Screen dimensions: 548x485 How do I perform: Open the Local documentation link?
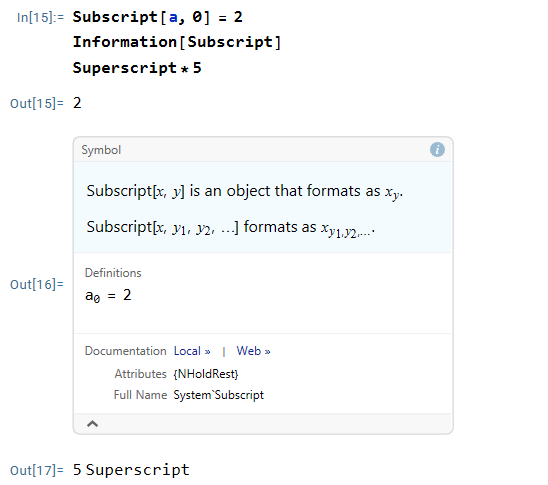(192, 351)
